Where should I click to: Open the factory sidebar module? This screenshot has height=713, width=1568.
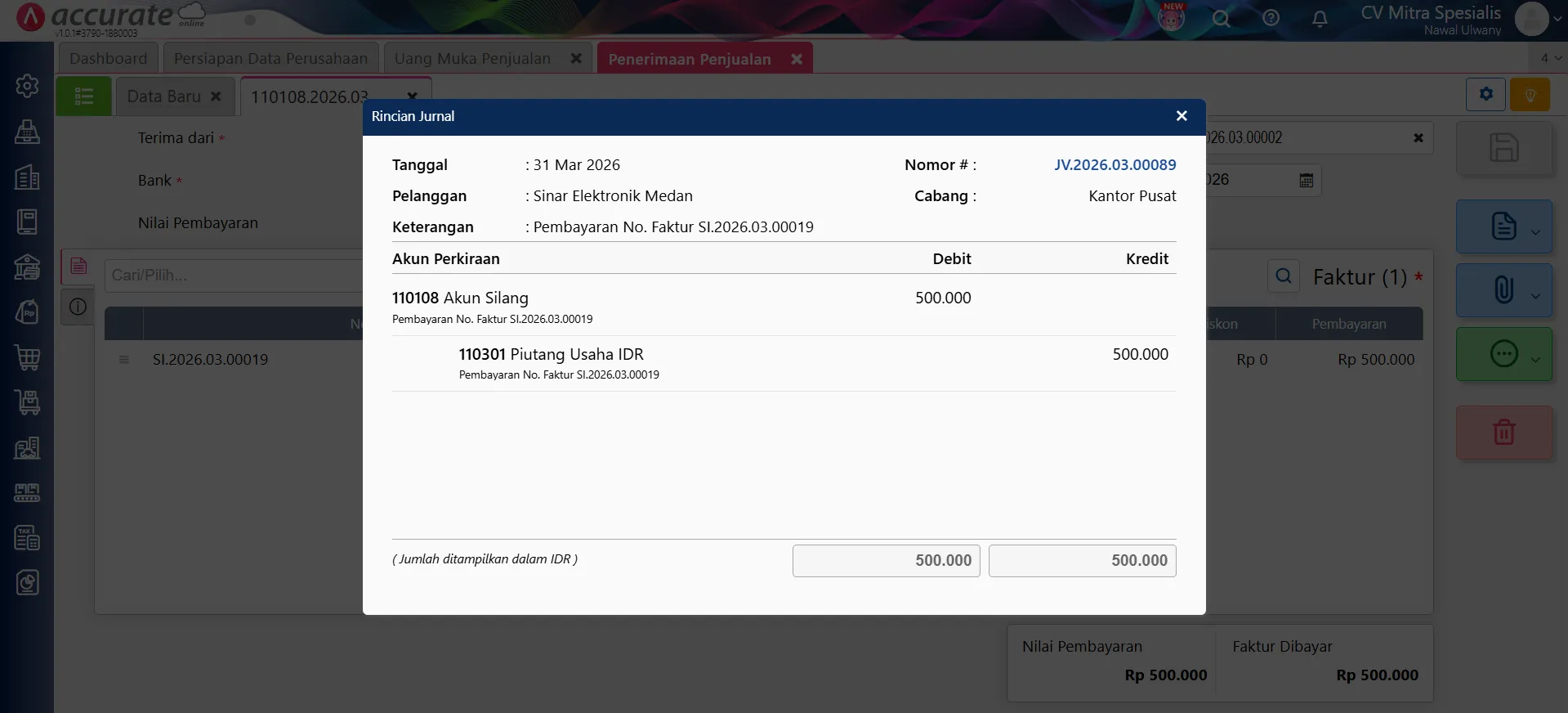tap(27, 447)
